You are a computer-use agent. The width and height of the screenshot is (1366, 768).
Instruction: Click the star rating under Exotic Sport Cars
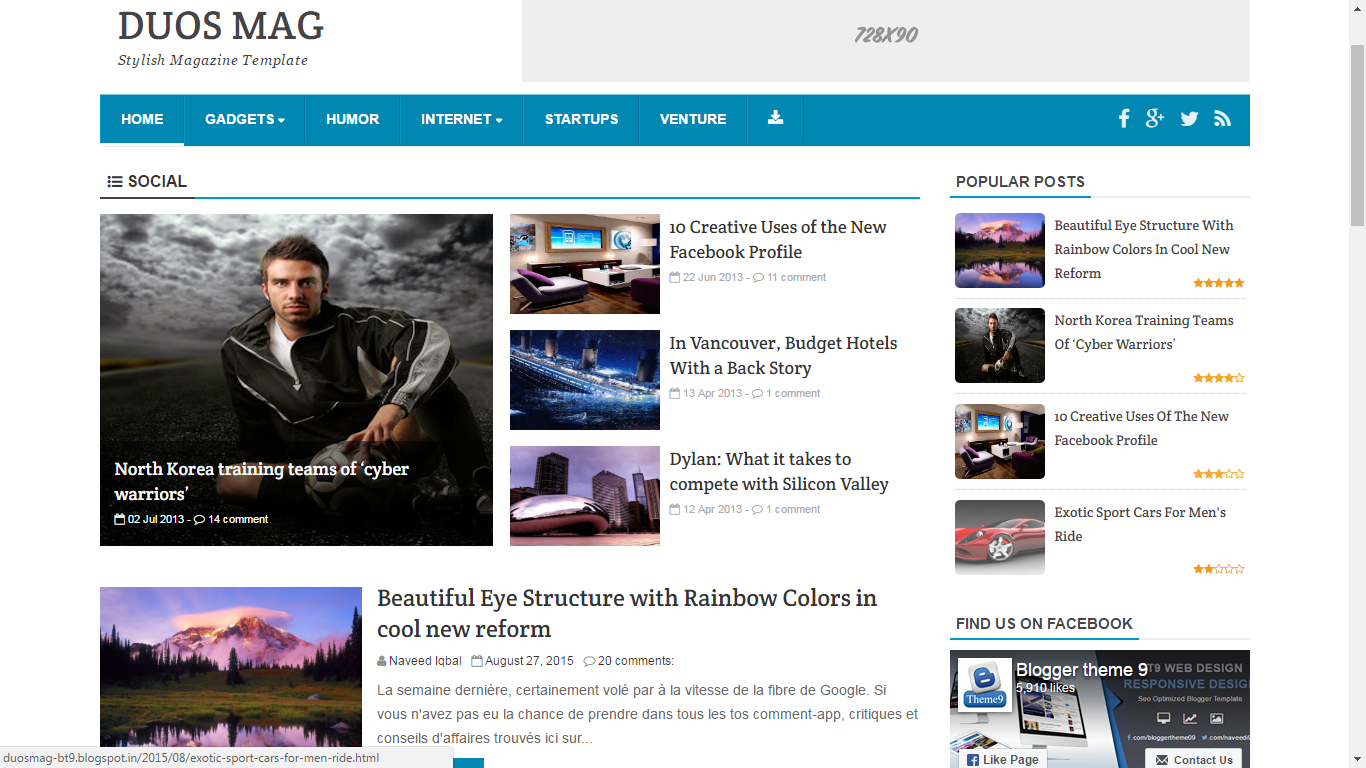click(1218, 568)
